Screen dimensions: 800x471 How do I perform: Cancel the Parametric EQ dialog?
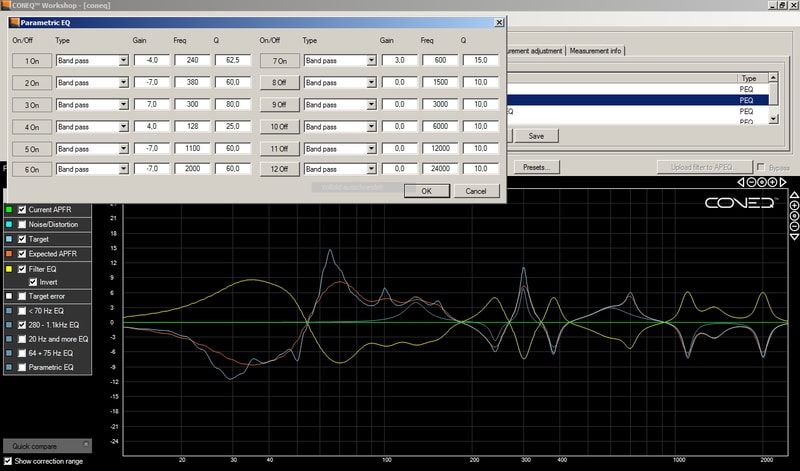point(476,191)
